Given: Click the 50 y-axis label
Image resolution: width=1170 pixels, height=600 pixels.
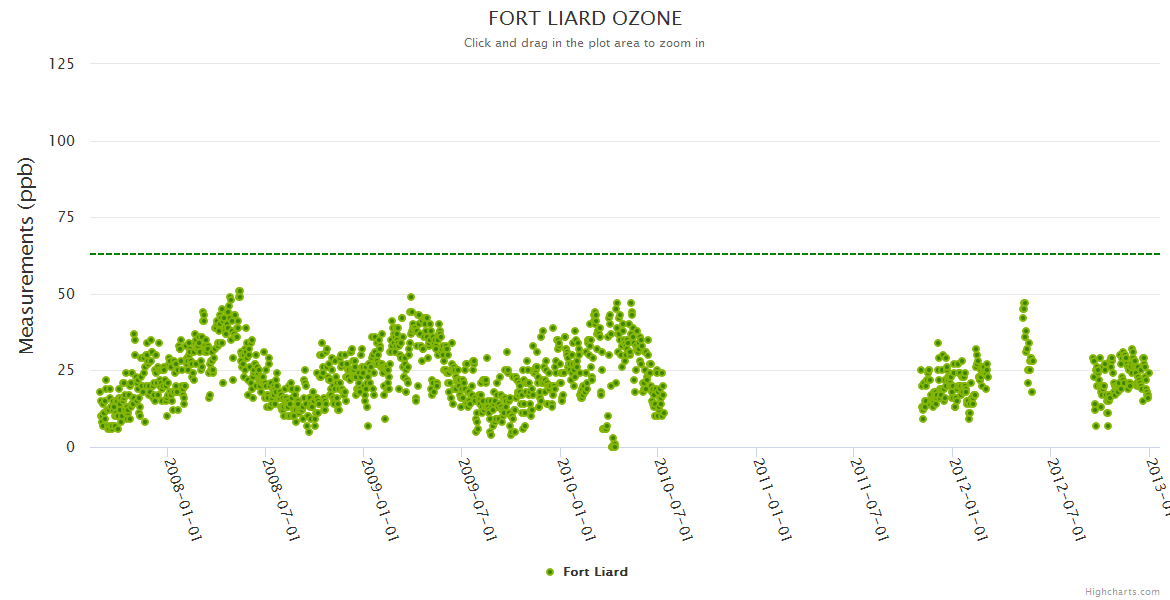Looking at the screenshot, I should (65, 294).
